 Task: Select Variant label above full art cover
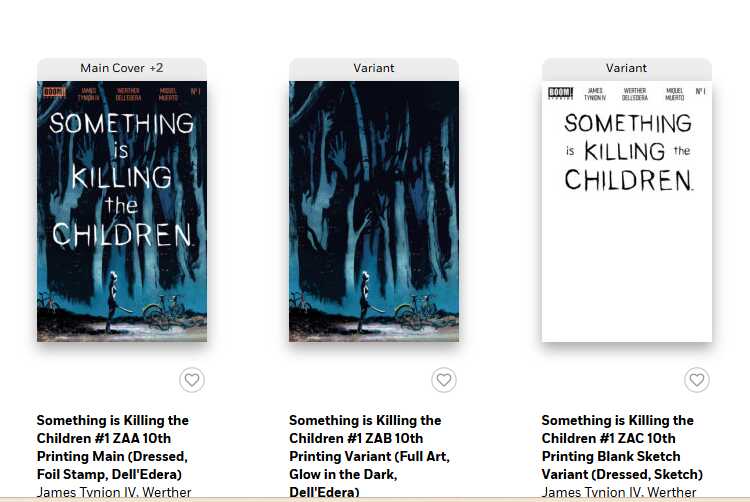point(374,68)
